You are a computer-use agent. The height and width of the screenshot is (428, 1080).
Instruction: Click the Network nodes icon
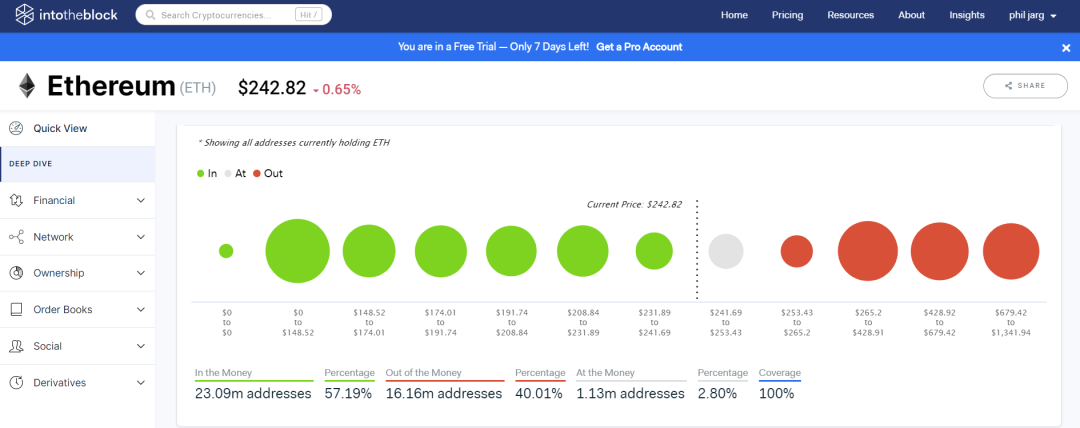[x=17, y=237]
